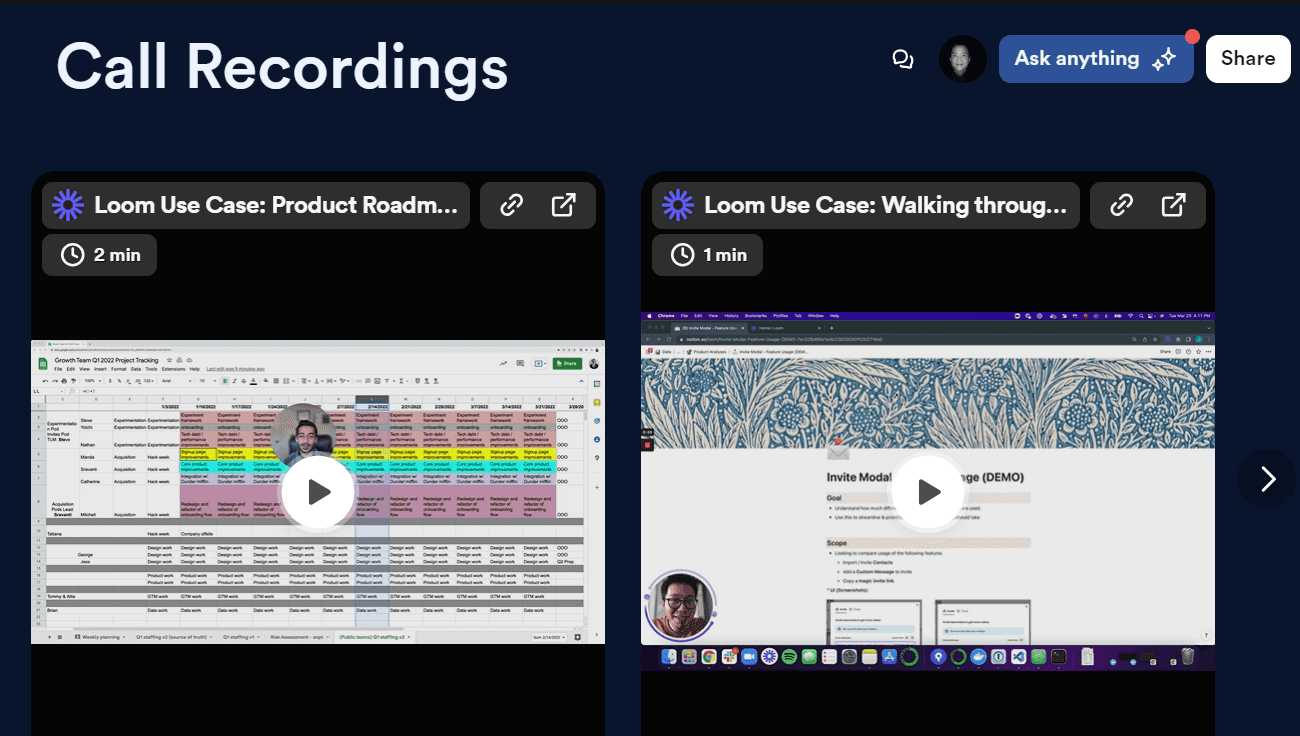The width and height of the screenshot is (1300, 736).
Task: Click Loom logo on Product Roadmap card
Action: (x=68, y=206)
